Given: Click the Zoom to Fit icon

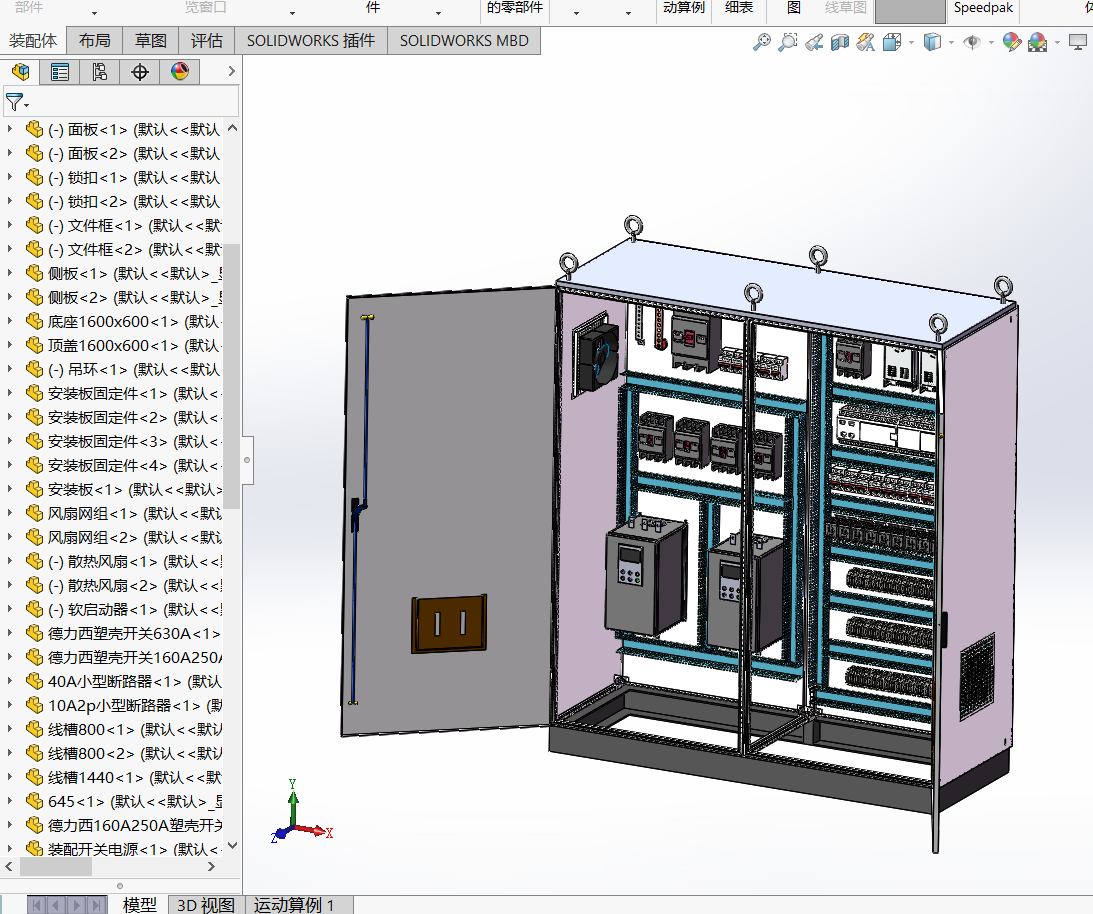Looking at the screenshot, I should click(762, 42).
